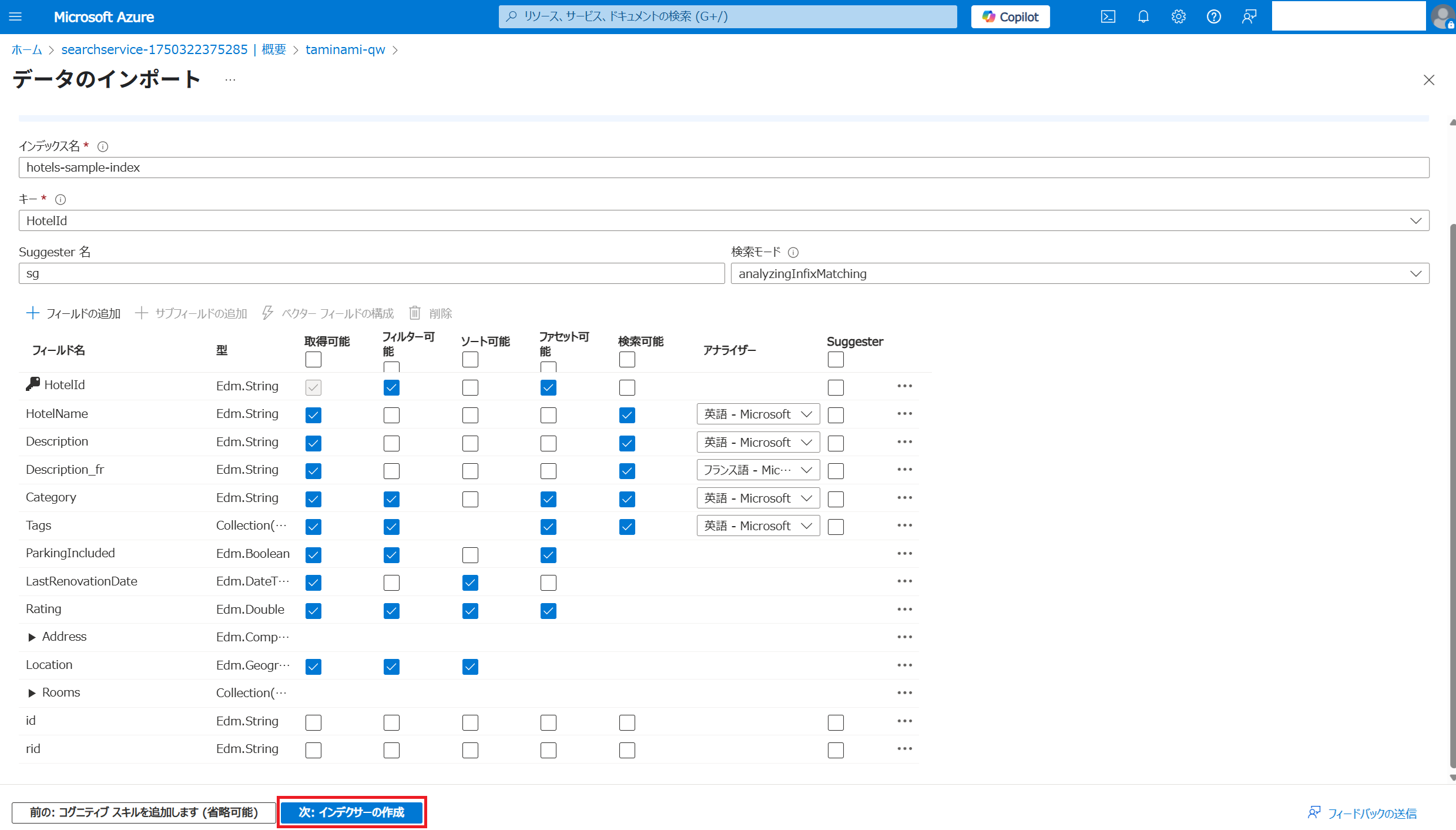The width and height of the screenshot is (1456, 830).
Task: Open the キー HotelId dropdown
Action: point(723,221)
